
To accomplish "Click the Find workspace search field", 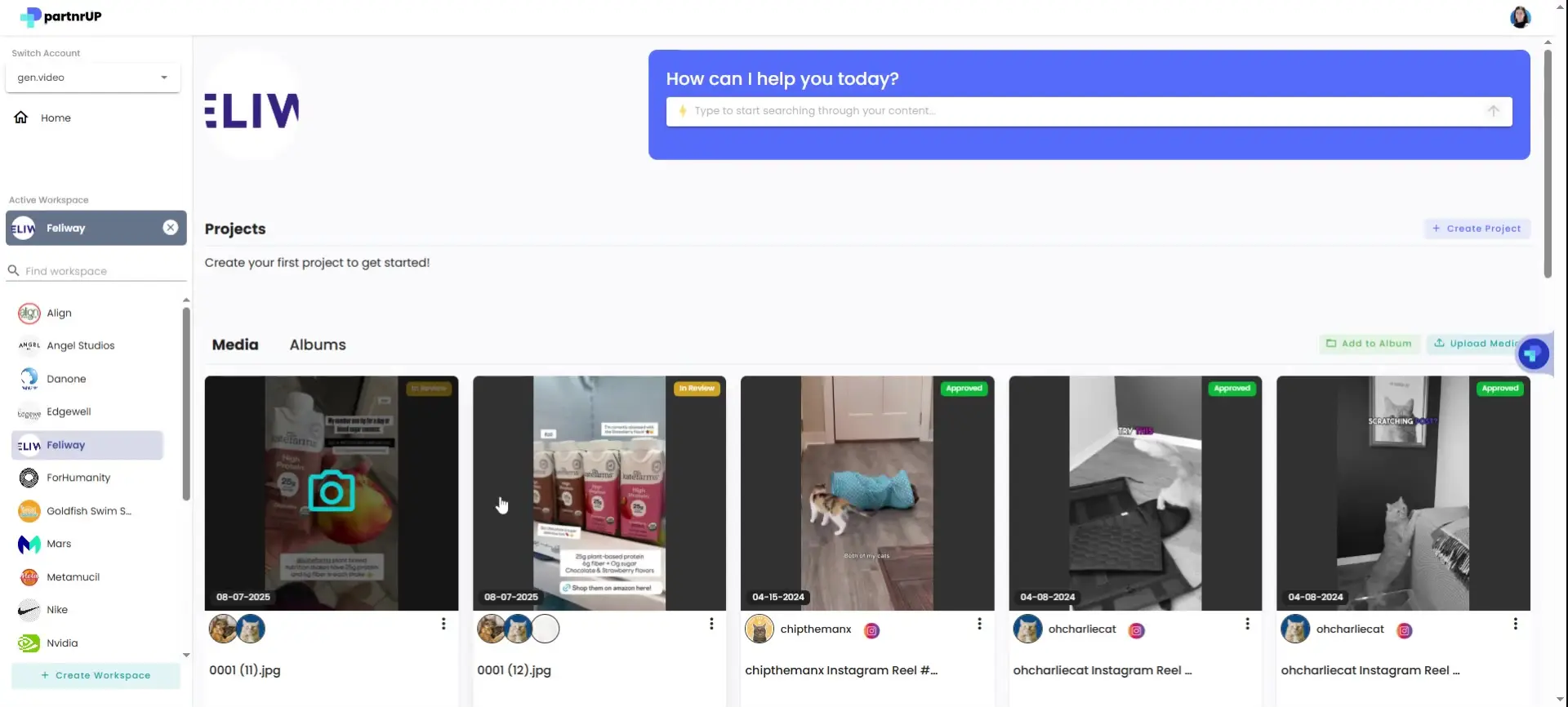I will pos(96,271).
